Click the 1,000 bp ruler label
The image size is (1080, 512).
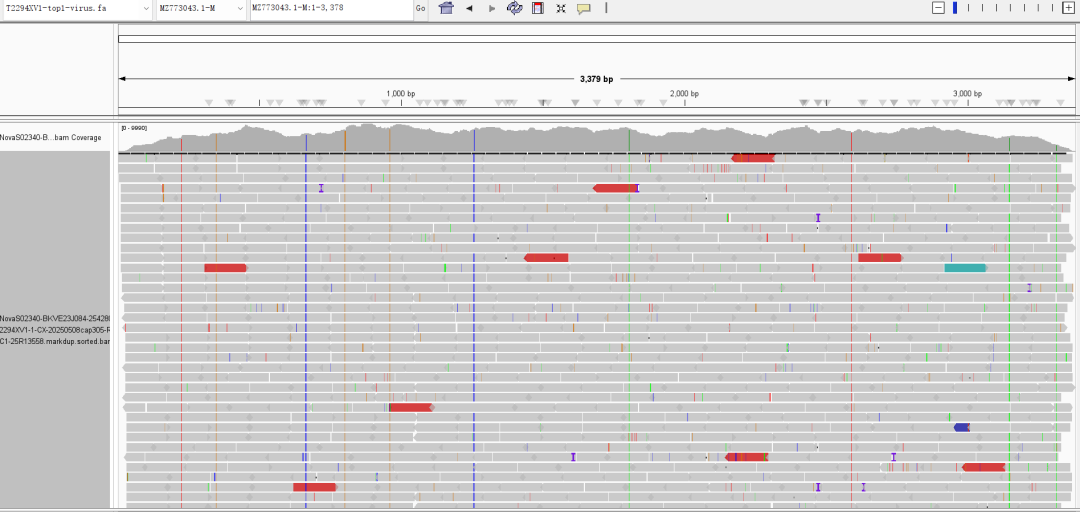[400, 94]
